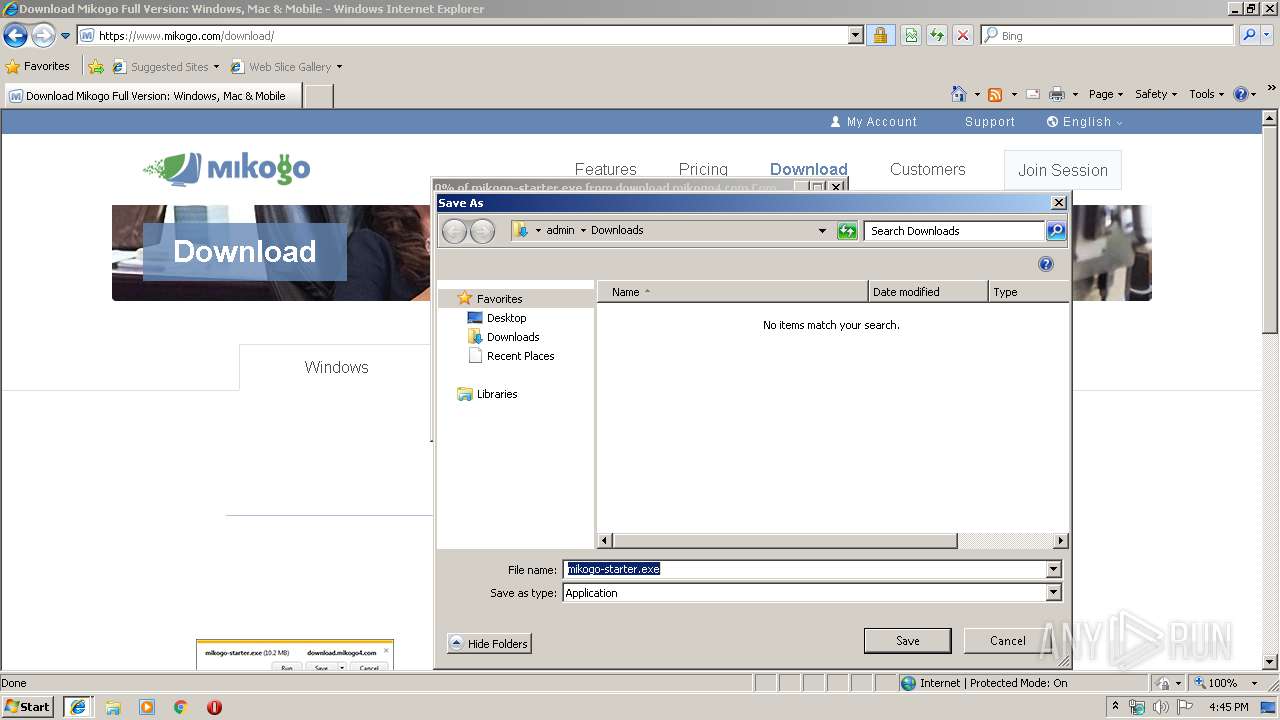
Task: Click the refresh page icon
Action: 937,35
